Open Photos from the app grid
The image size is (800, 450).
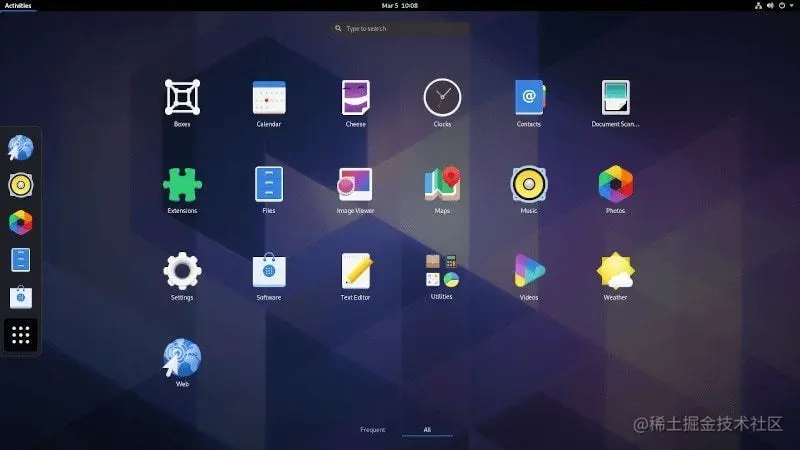coord(615,185)
